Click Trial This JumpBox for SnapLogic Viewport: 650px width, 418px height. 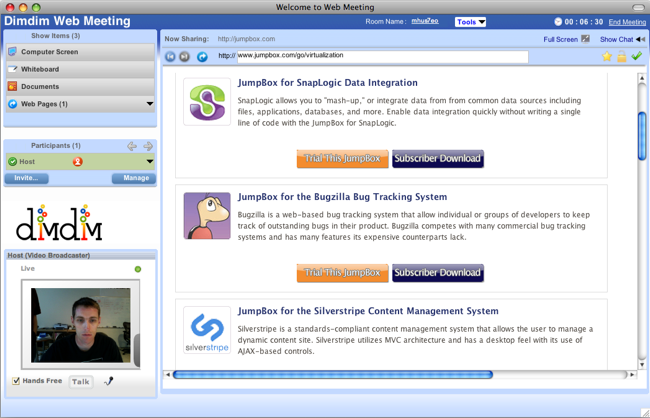coord(342,159)
